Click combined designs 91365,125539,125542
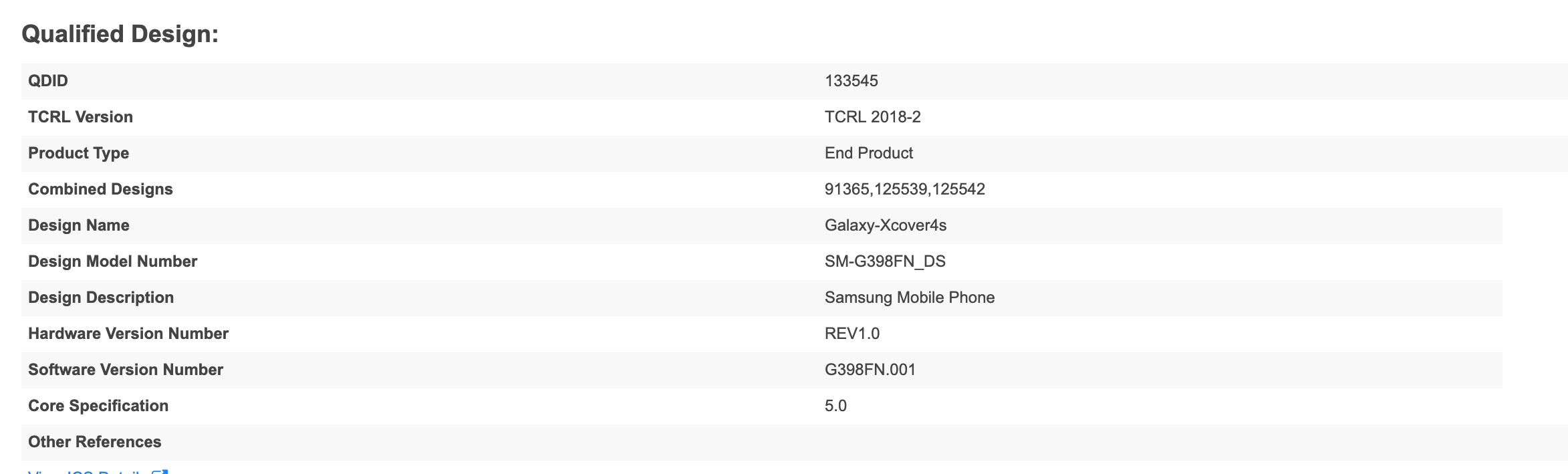The width and height of the screenshot is (1568, 474). (x=904, y=189)
